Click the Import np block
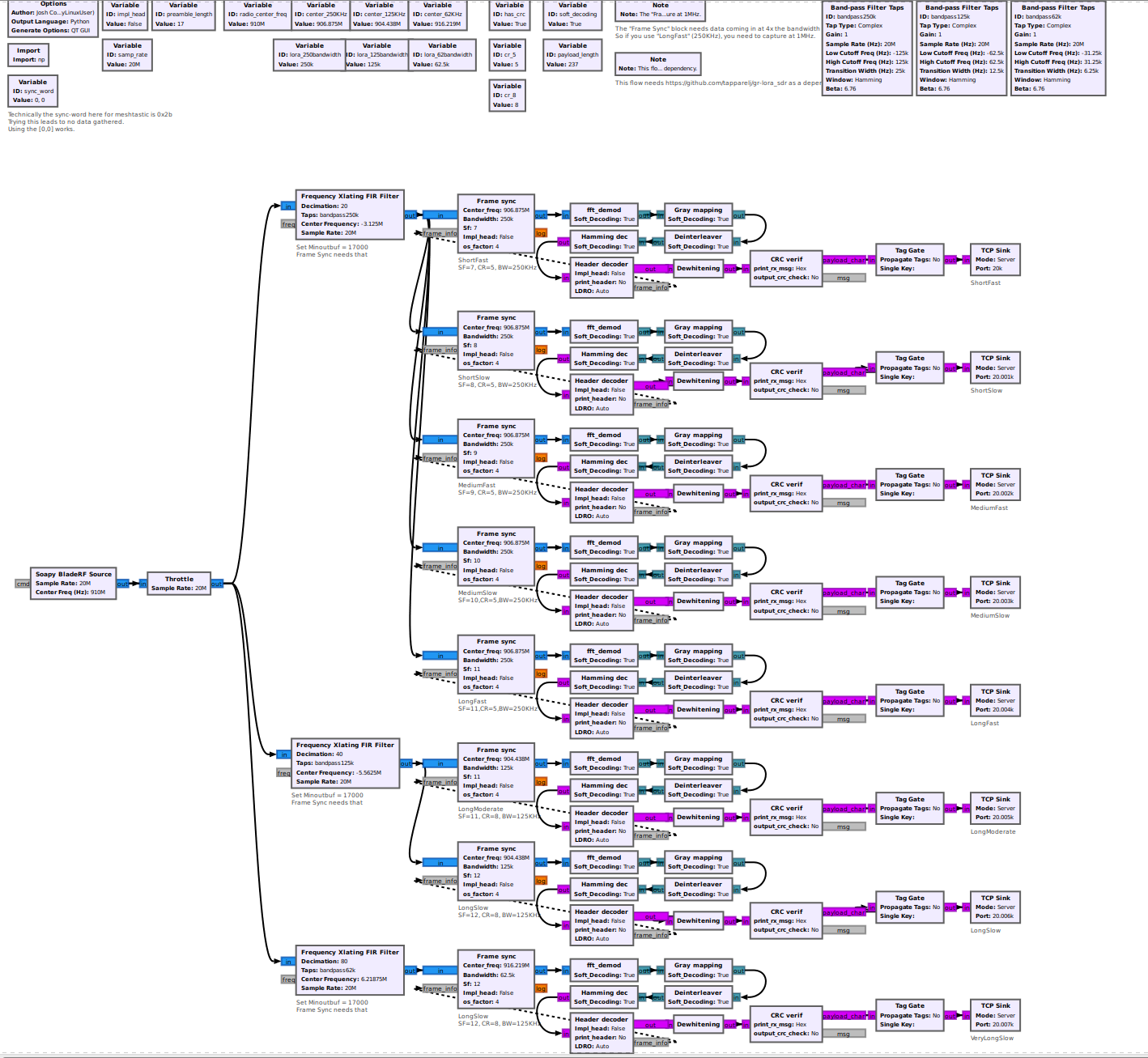Screen dimensions: 1148x1058 pyautogui.click(x=28, y=55)
